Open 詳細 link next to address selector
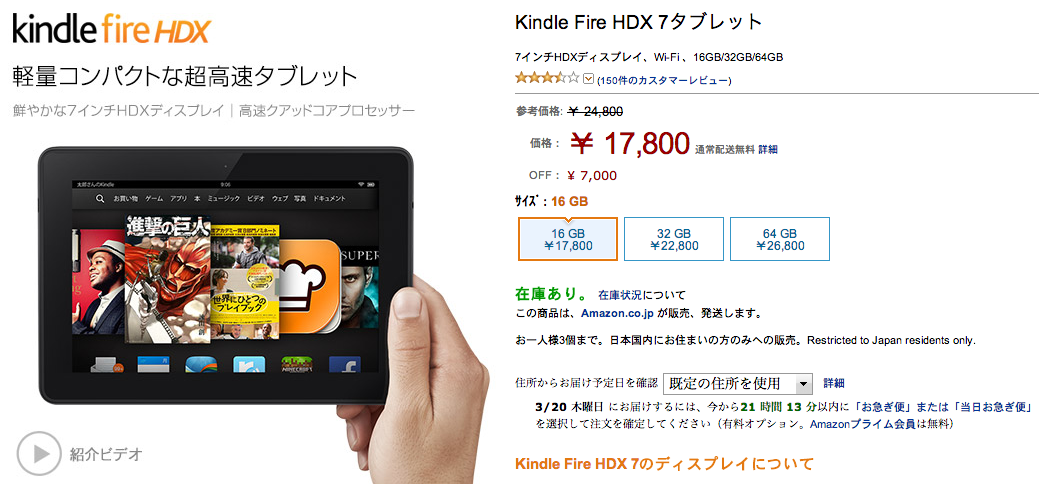1040x484 pixels. pos(834,383)
